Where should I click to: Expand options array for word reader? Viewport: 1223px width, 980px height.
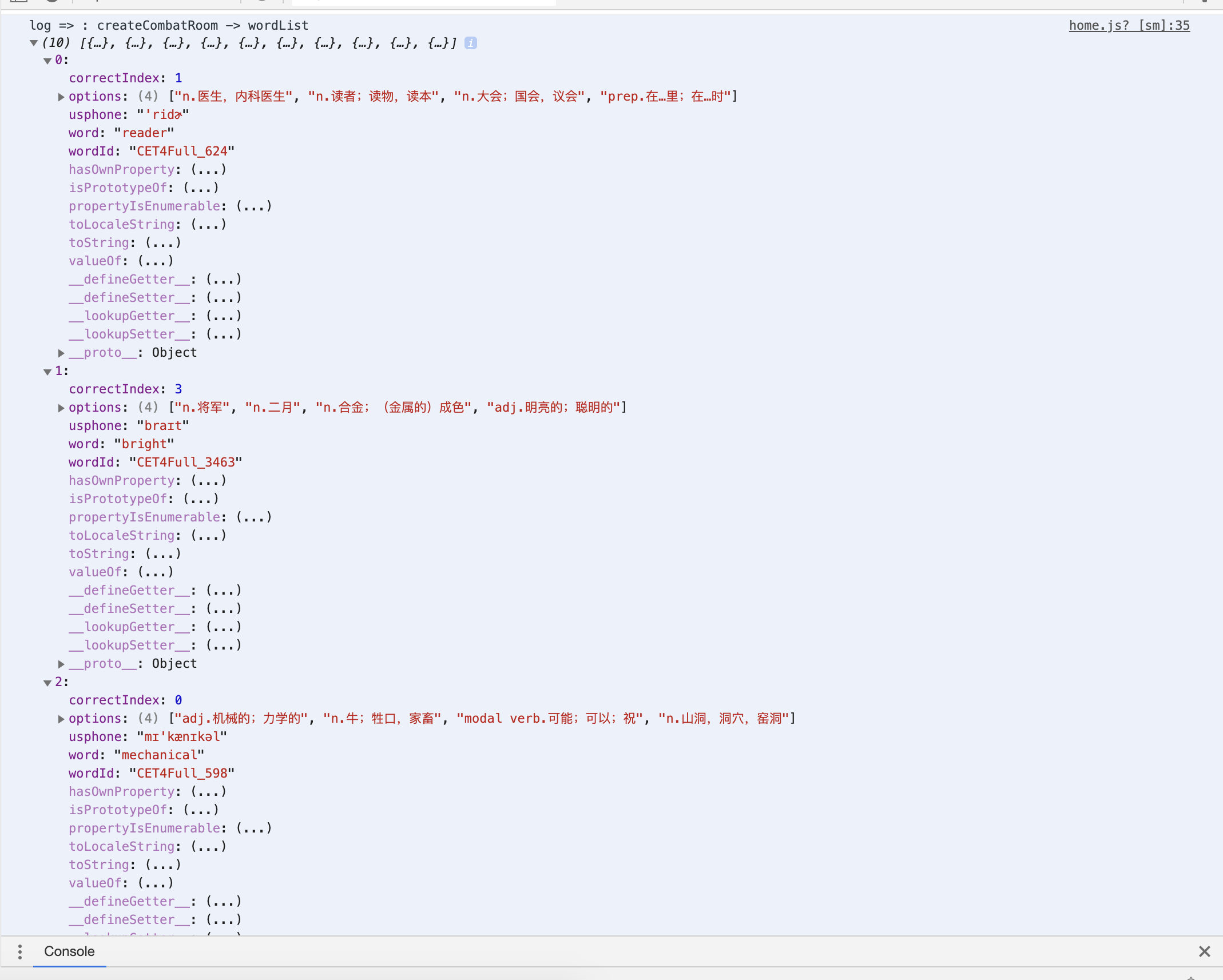pos(61,97)
